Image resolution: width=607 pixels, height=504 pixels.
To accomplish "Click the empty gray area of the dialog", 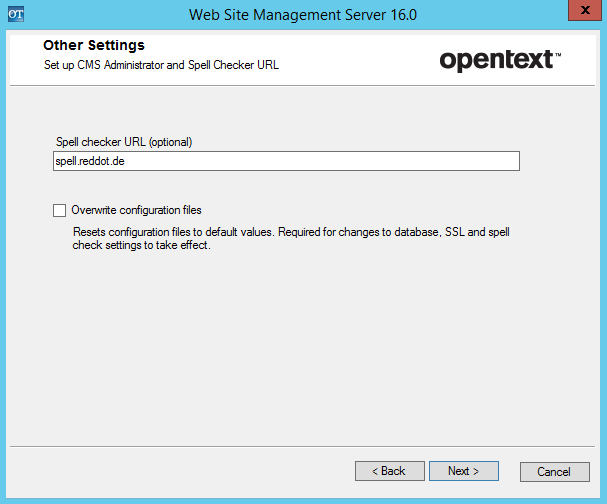I will tap(302, 348).
